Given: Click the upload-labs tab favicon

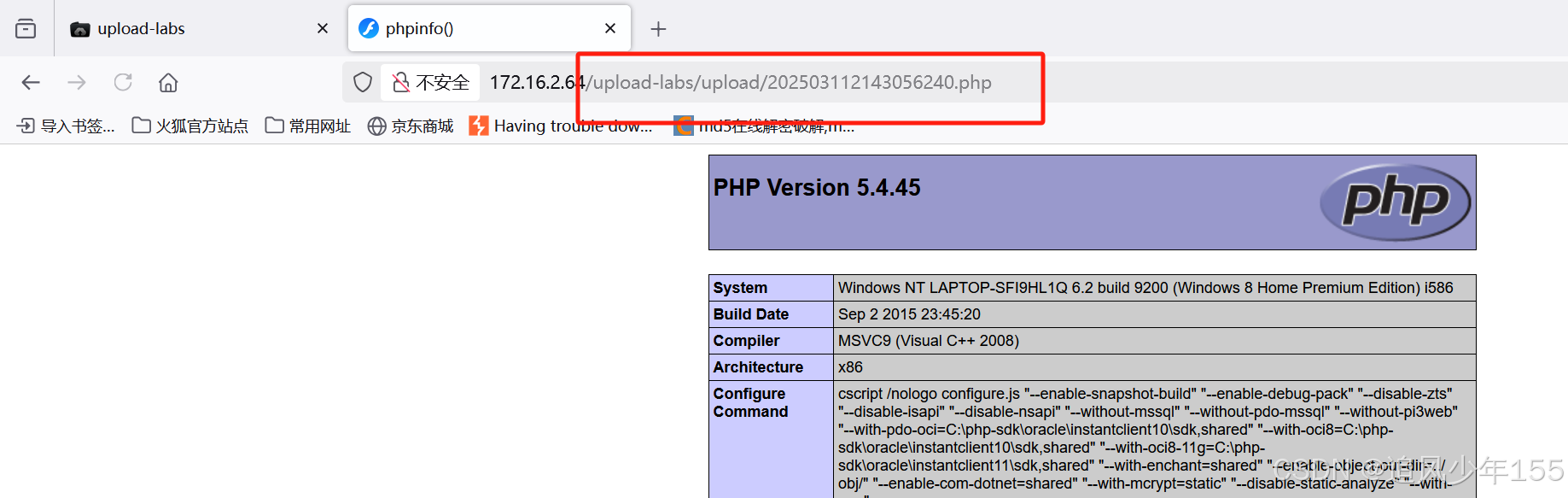Looking at the screenshot, I should (80, 29).
